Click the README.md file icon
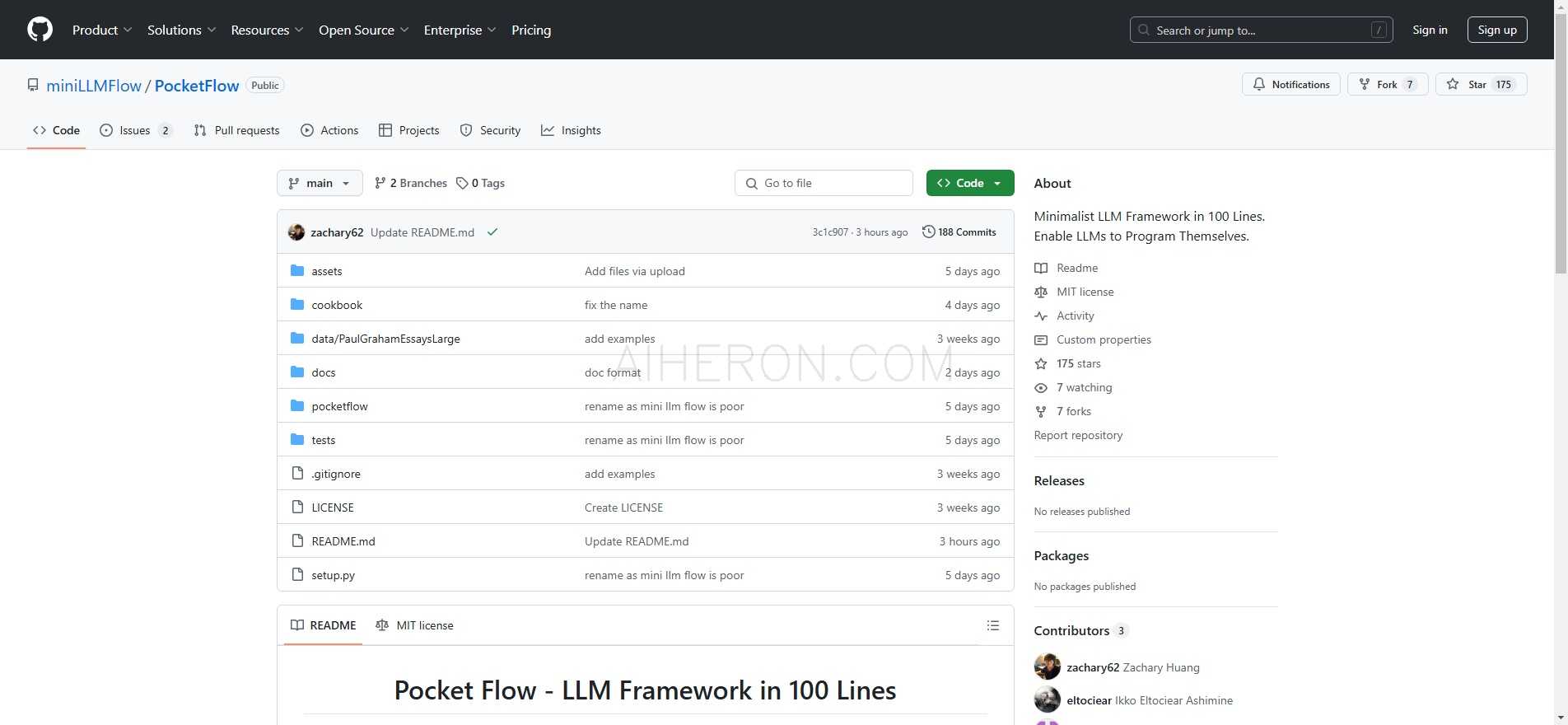 click(x=297, y=541)
